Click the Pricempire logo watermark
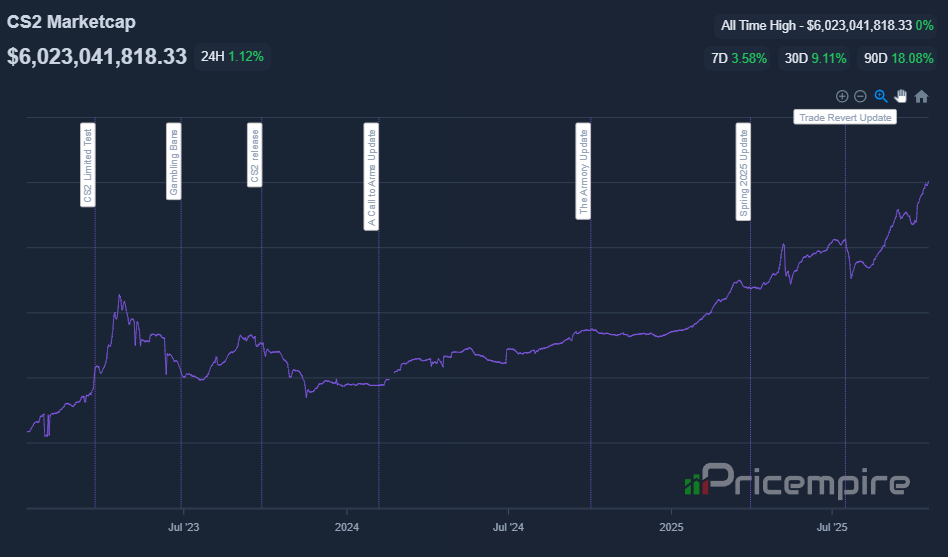 click(x=797, y=481)
